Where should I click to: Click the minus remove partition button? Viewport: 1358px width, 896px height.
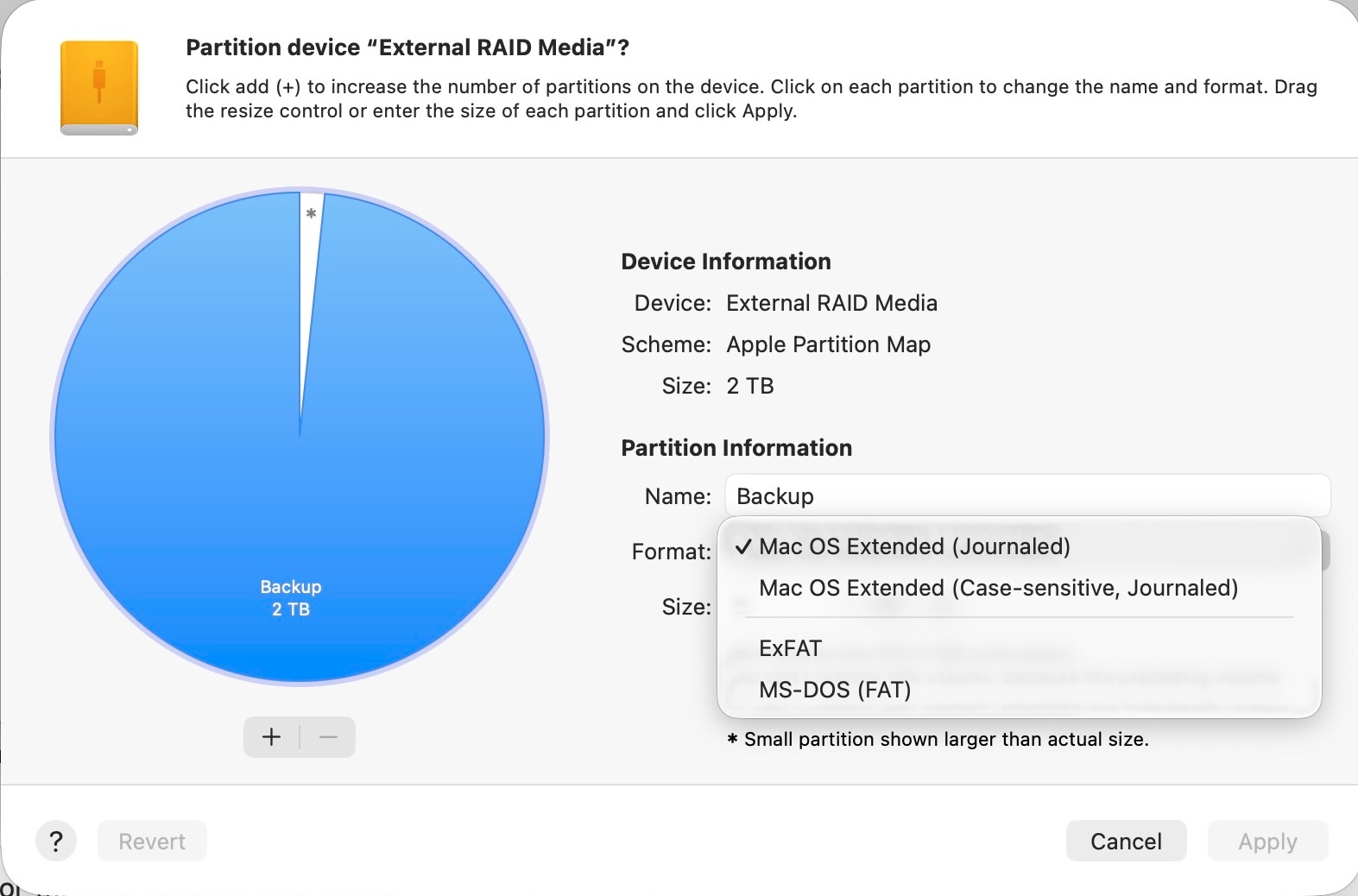click(328, 737)
